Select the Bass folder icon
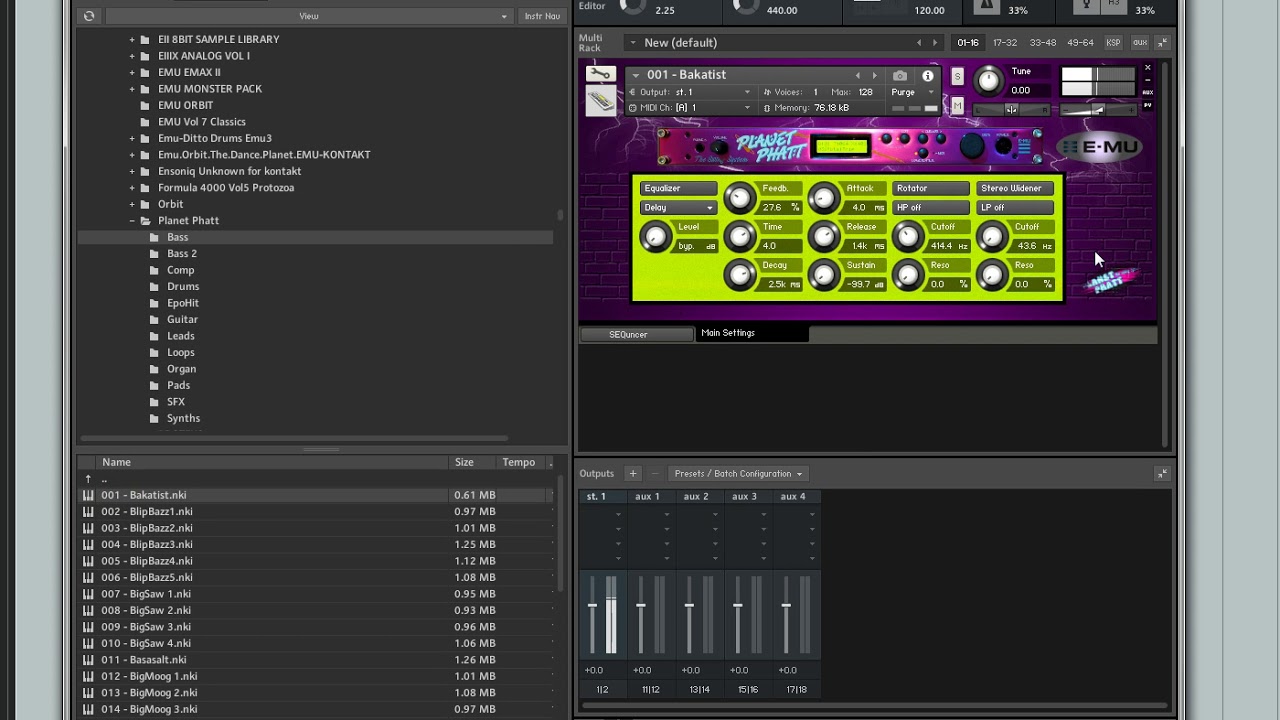Viewport: 1280px width, 720px height. 154,237
